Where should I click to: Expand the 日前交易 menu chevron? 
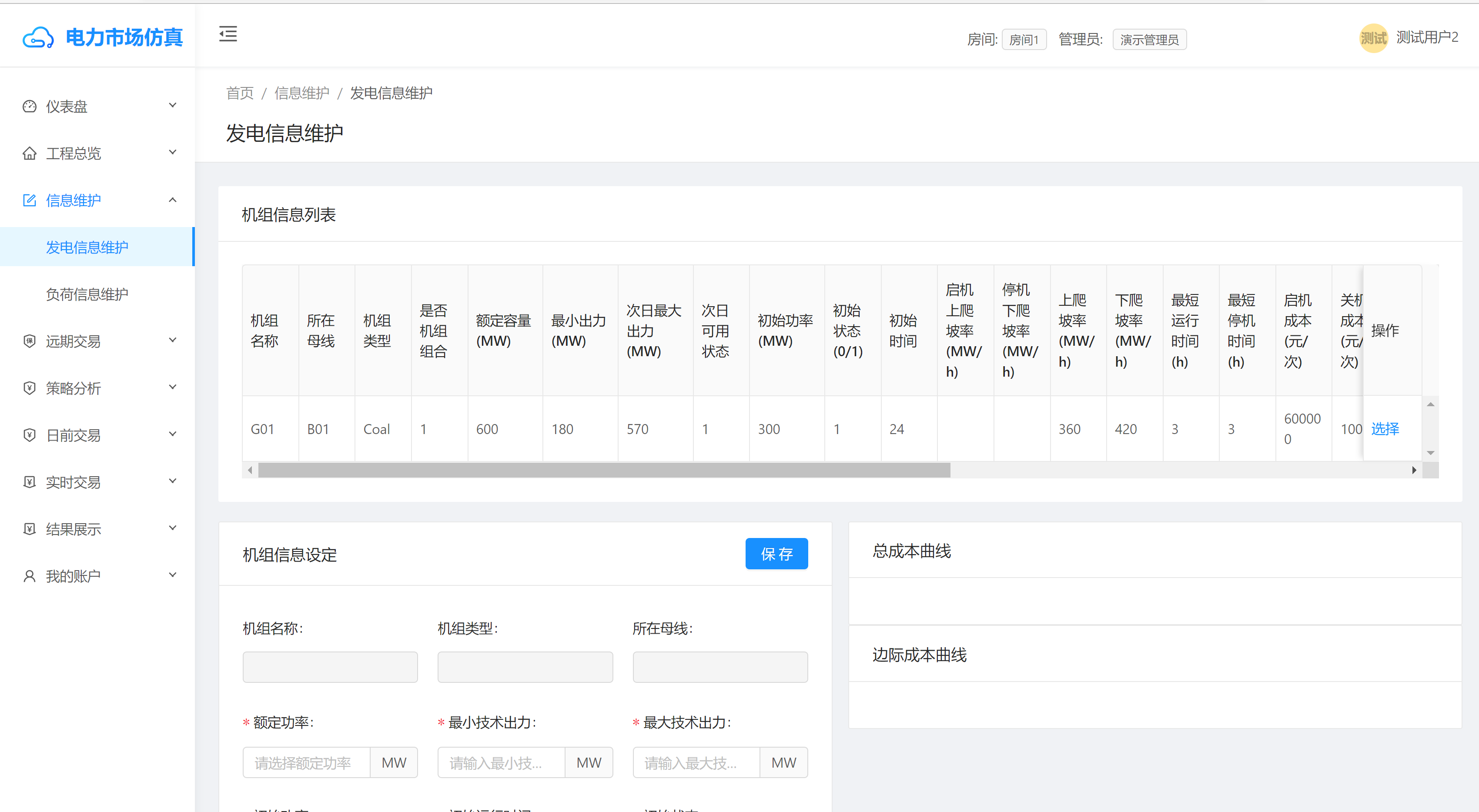click(172, 434)
